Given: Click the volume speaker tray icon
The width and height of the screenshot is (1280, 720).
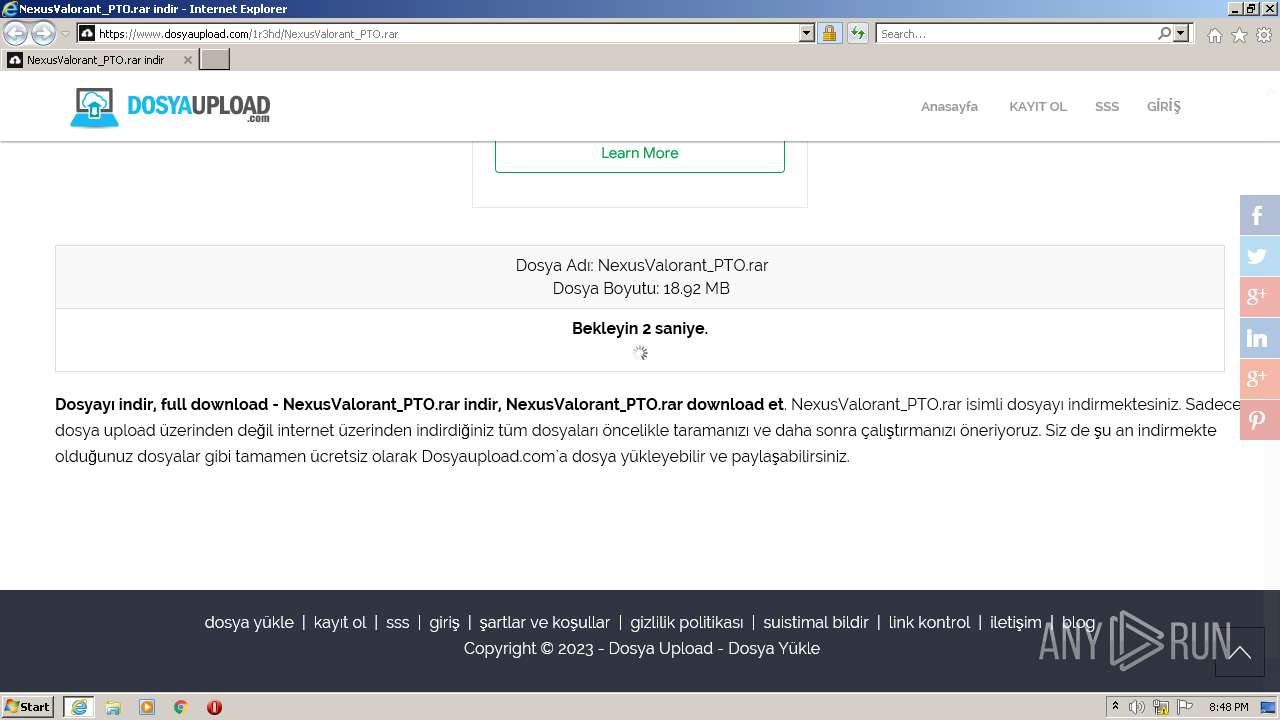Looking at the screenshot, I should click(x=1137, y=707).
